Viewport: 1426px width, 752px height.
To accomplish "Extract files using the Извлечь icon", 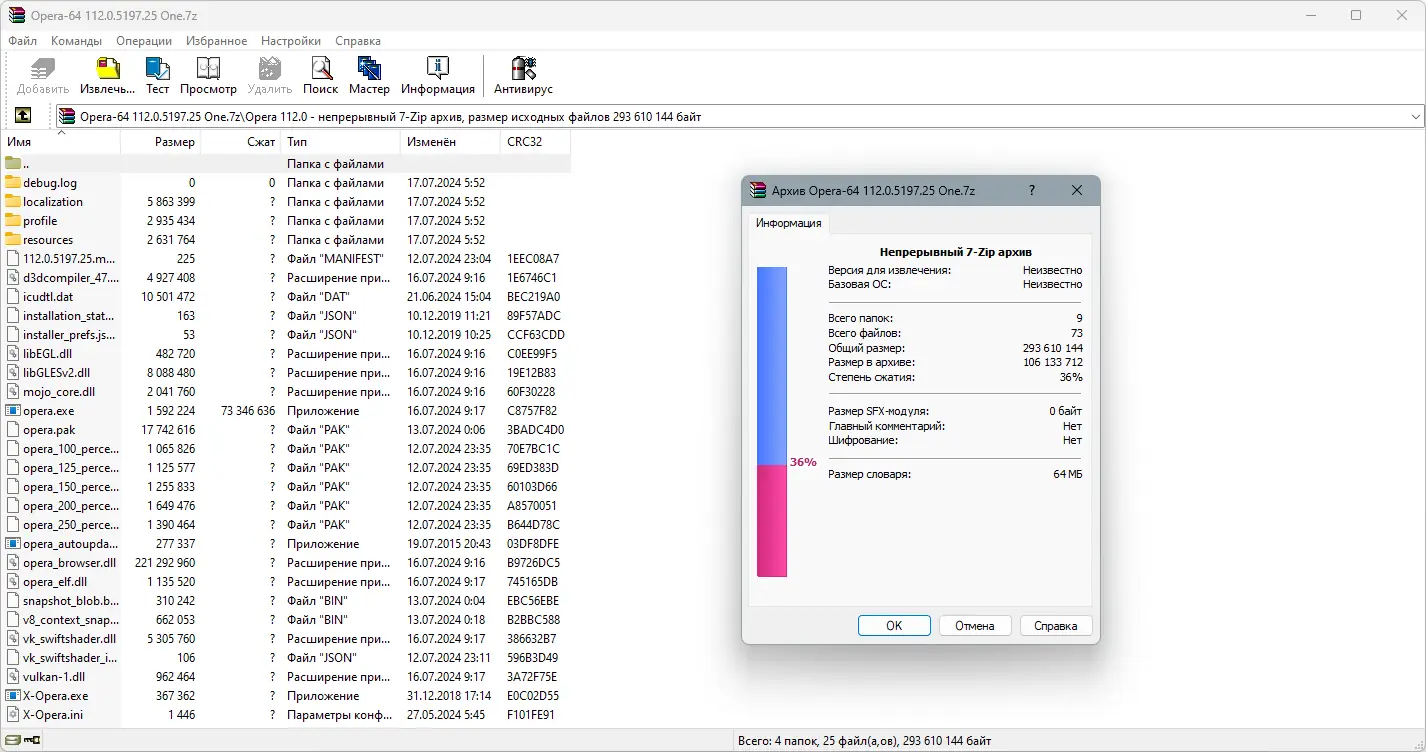I will pyautogui.click(x=106, y=75).
